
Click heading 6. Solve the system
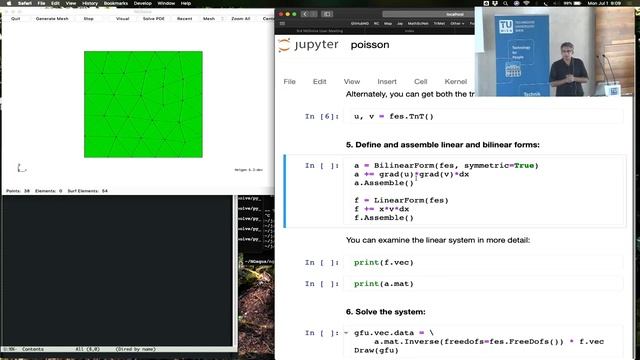point(385,312)
